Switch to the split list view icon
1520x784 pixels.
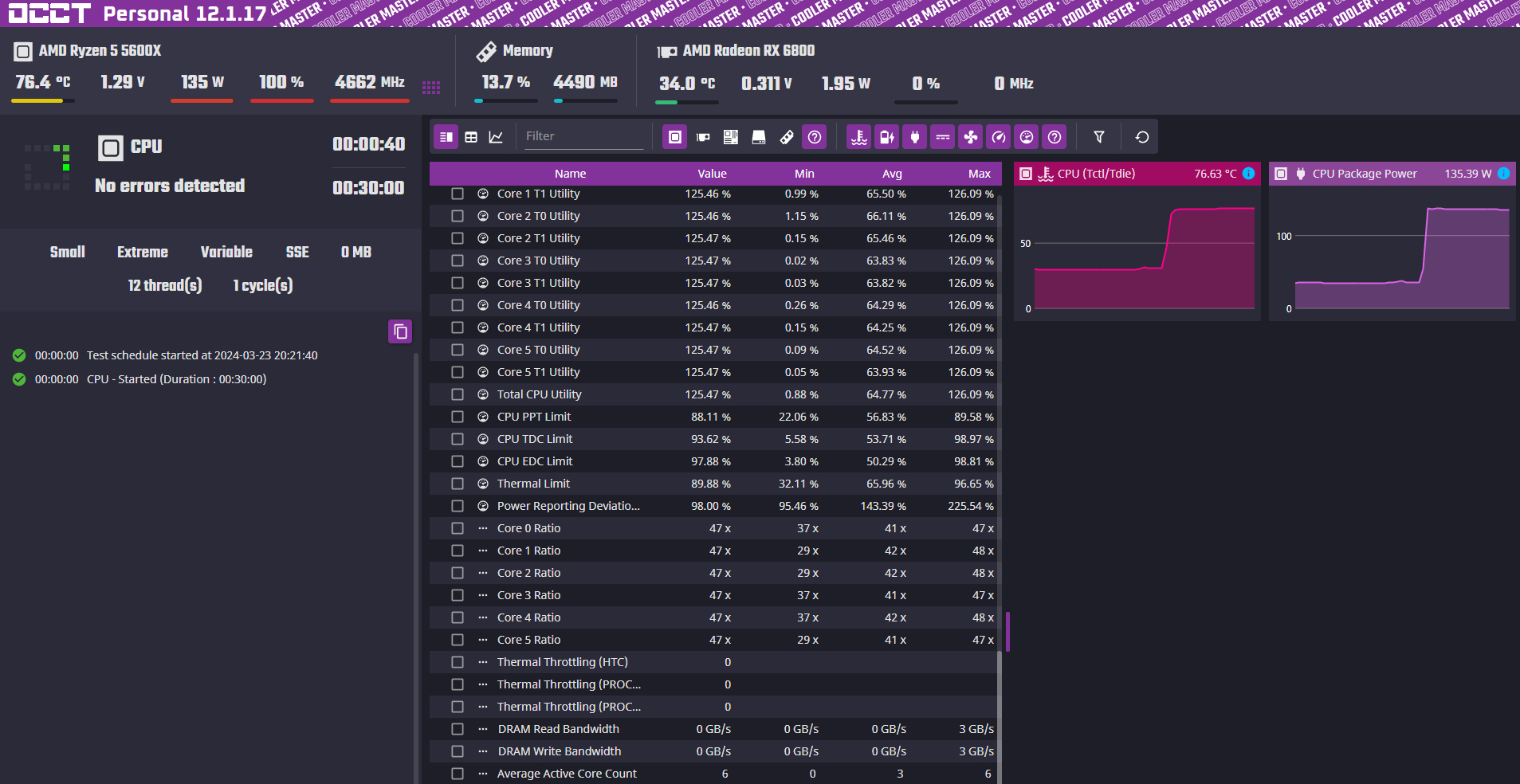(x=446, y=137)
